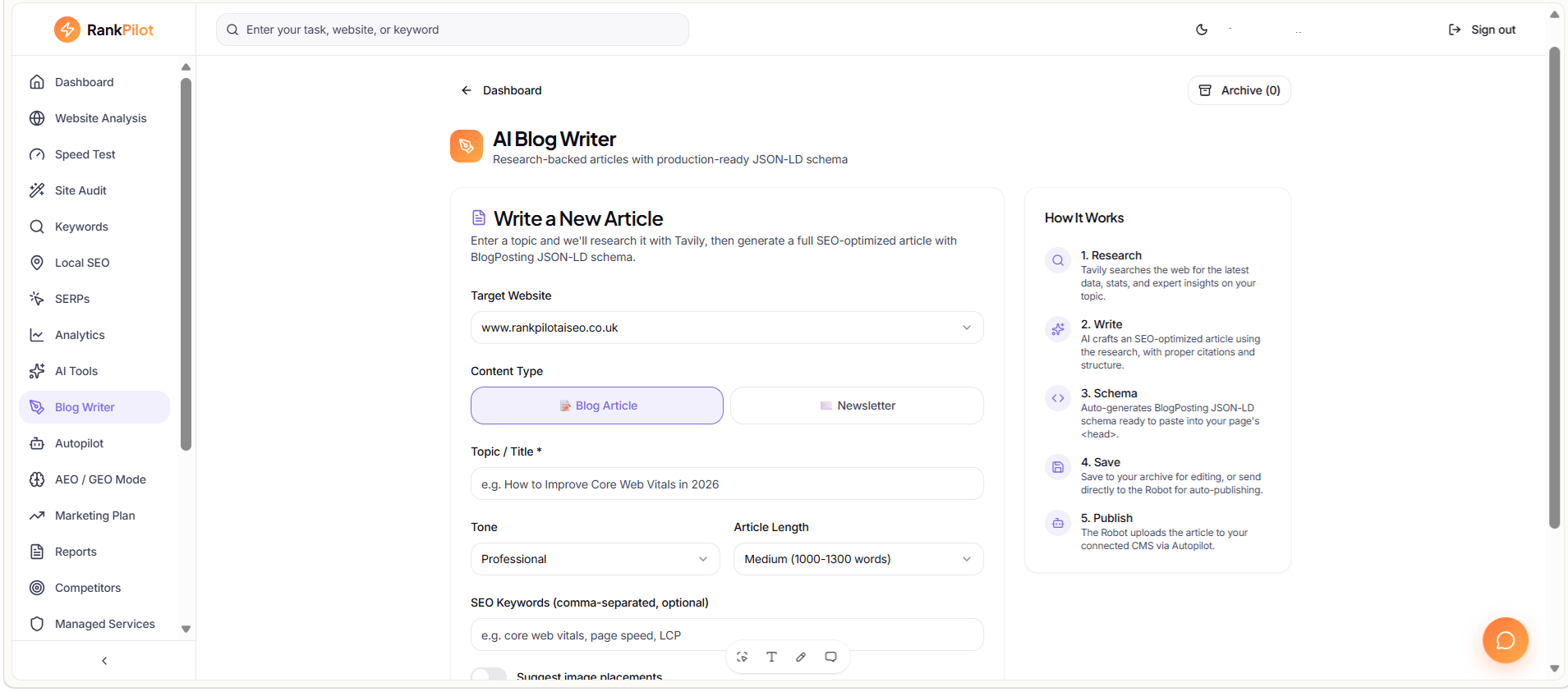
Task: Click the top task, website, or keyword search box
Action: click(453, 30)
